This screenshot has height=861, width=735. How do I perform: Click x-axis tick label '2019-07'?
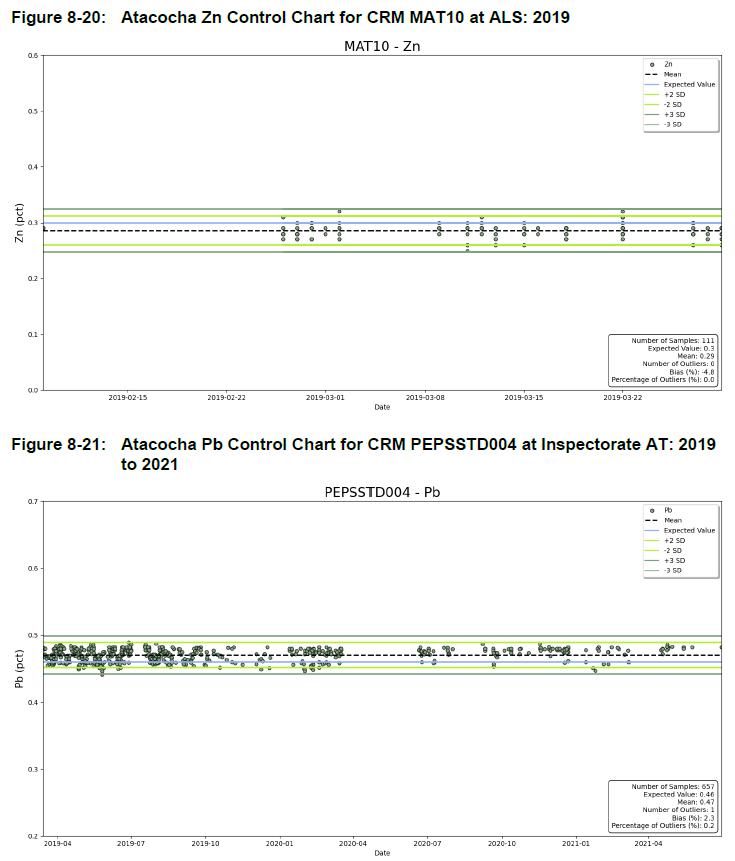(131, 843)
